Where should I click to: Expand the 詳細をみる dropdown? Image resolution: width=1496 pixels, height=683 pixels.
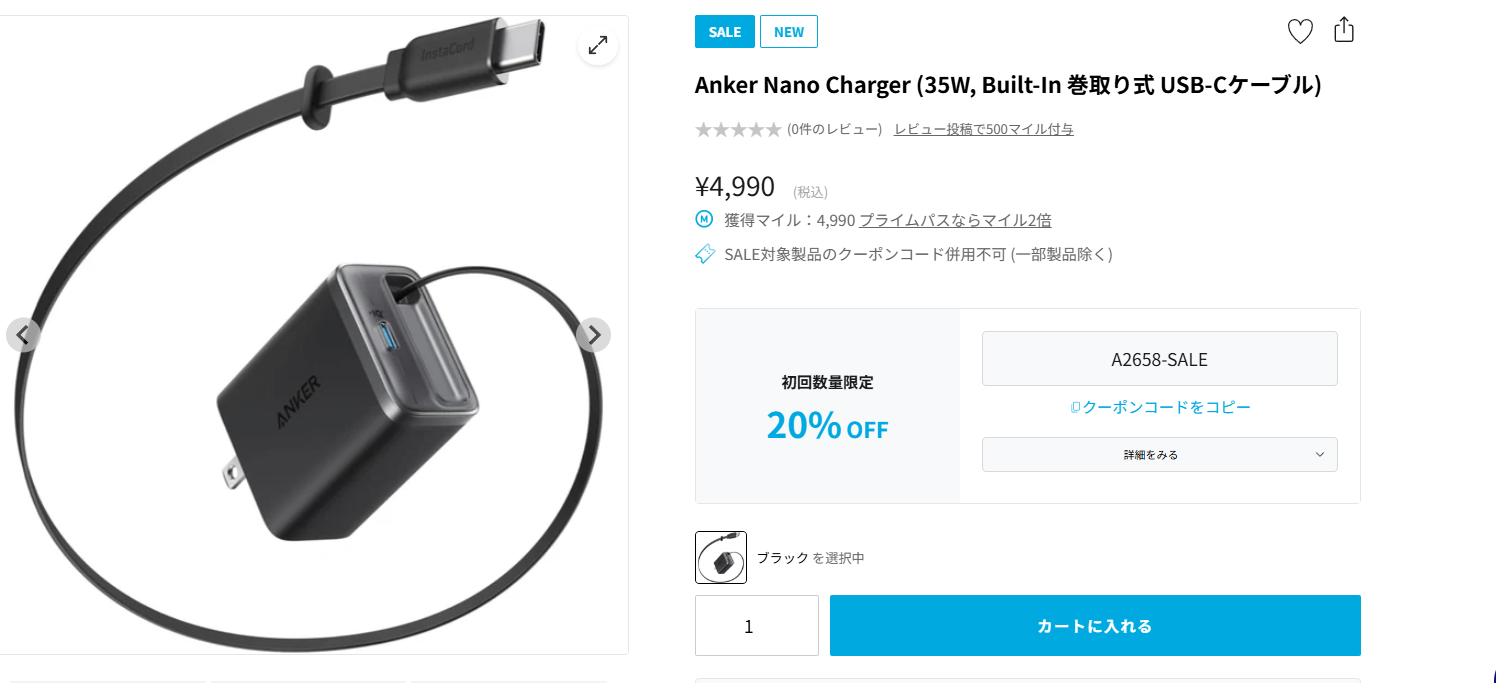click(1159, 454)
